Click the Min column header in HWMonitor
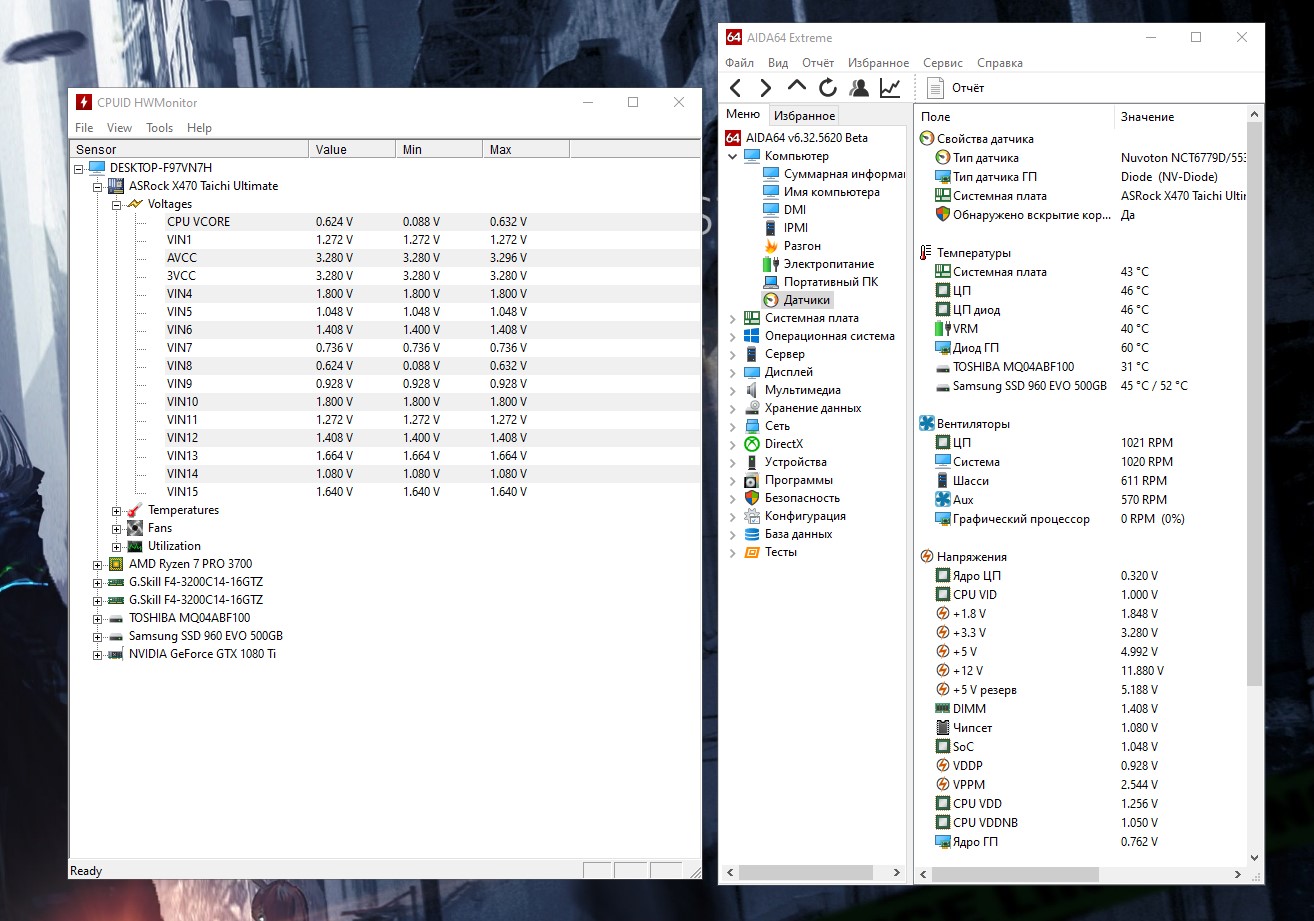The image size is (1314, 921). pyautogui.click(x=440, y=150)
